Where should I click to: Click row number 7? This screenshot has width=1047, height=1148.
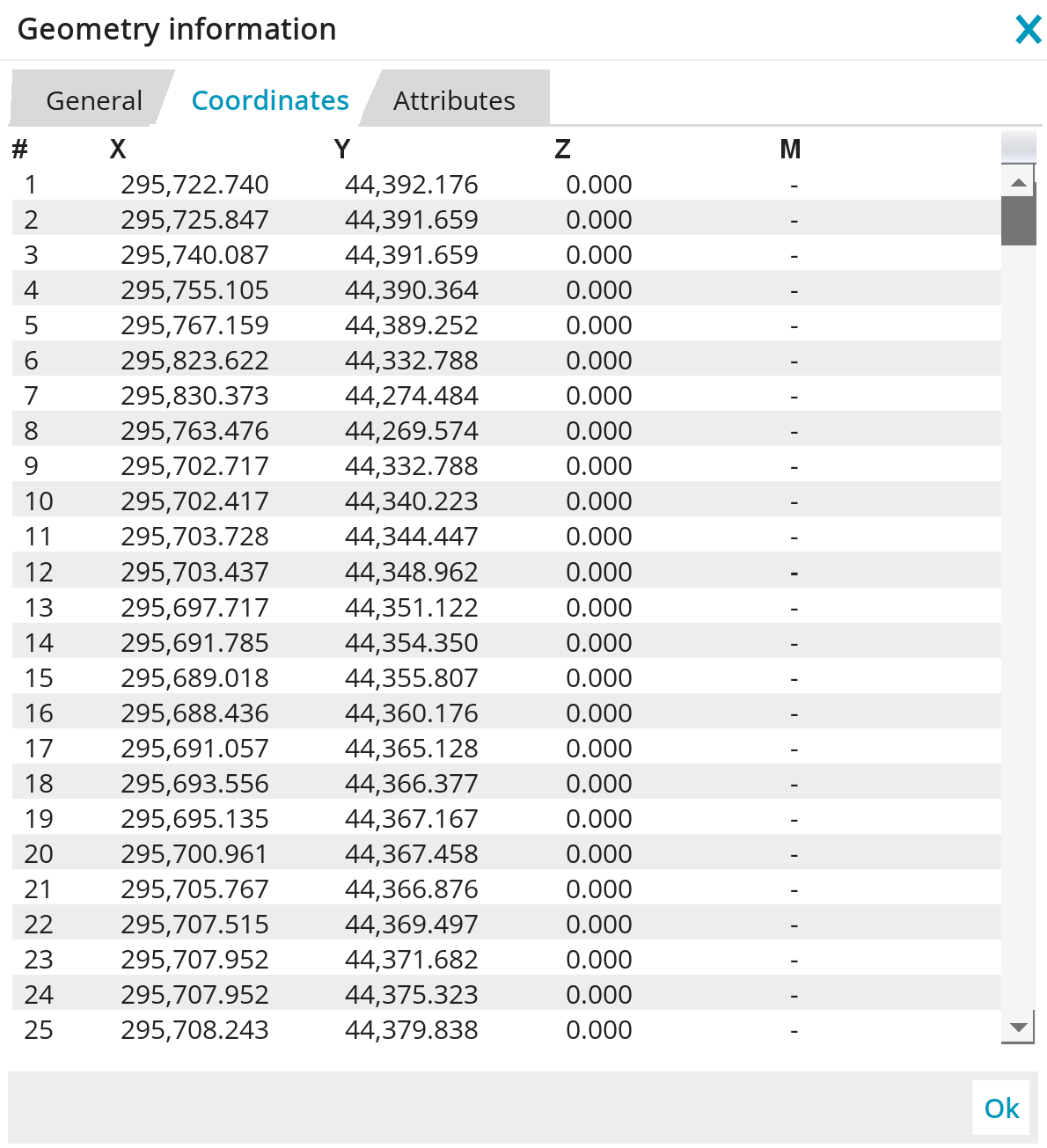(31, 396)
